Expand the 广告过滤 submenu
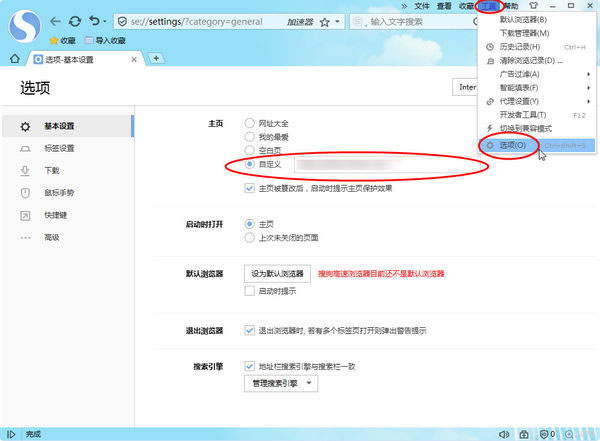600x441 pixels. 526,74
